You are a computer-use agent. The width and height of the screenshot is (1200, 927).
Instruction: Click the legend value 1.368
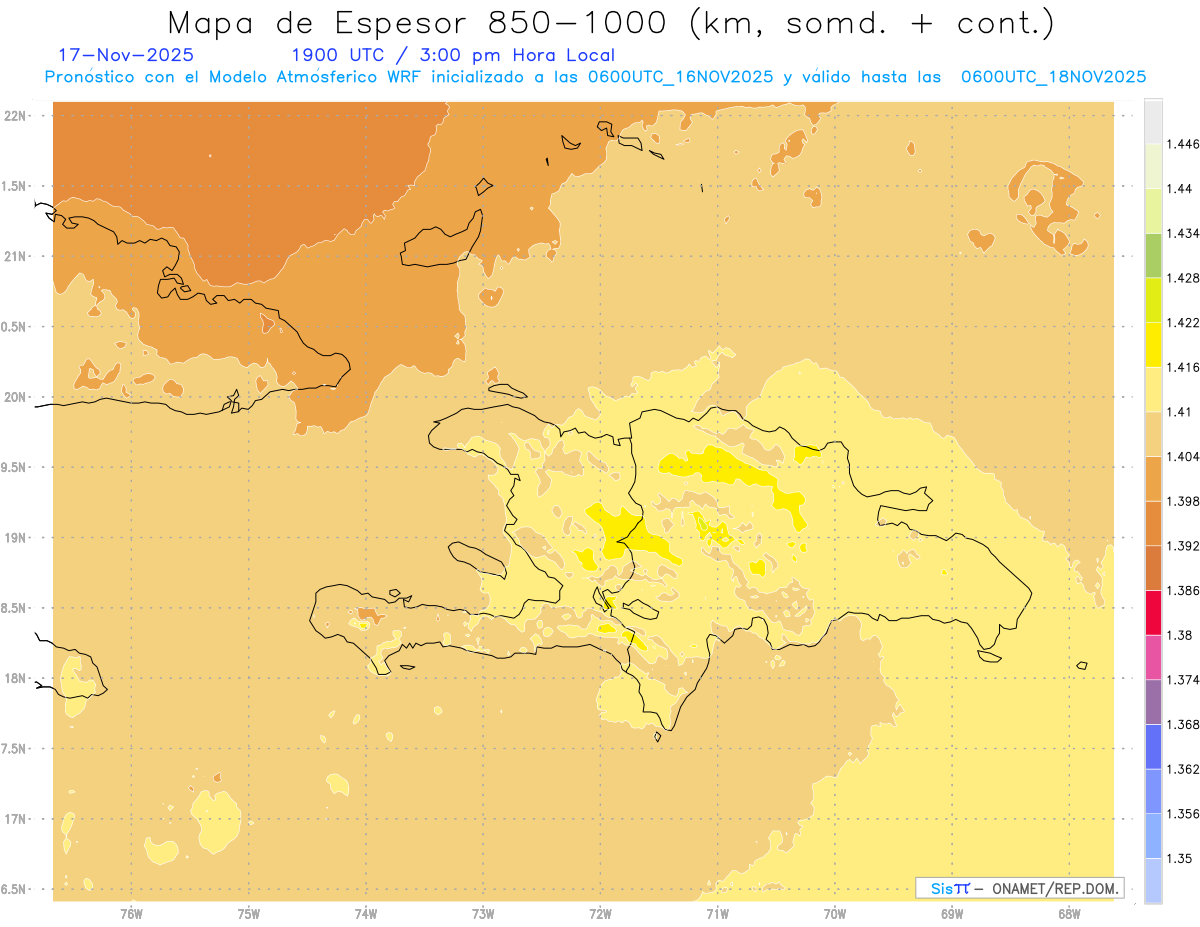click(x=1184, y=724)
